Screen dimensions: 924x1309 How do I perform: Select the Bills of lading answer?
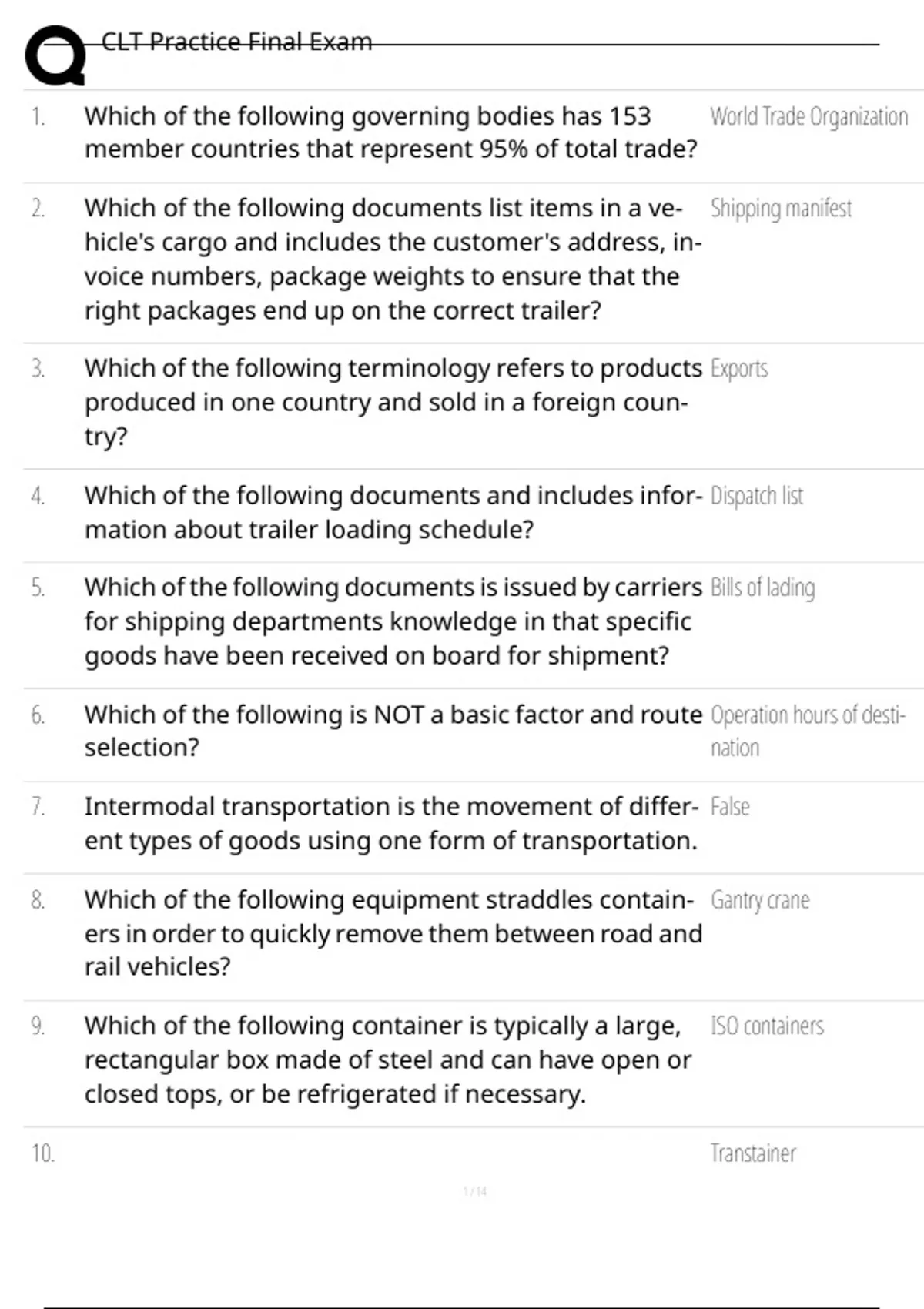762,588
